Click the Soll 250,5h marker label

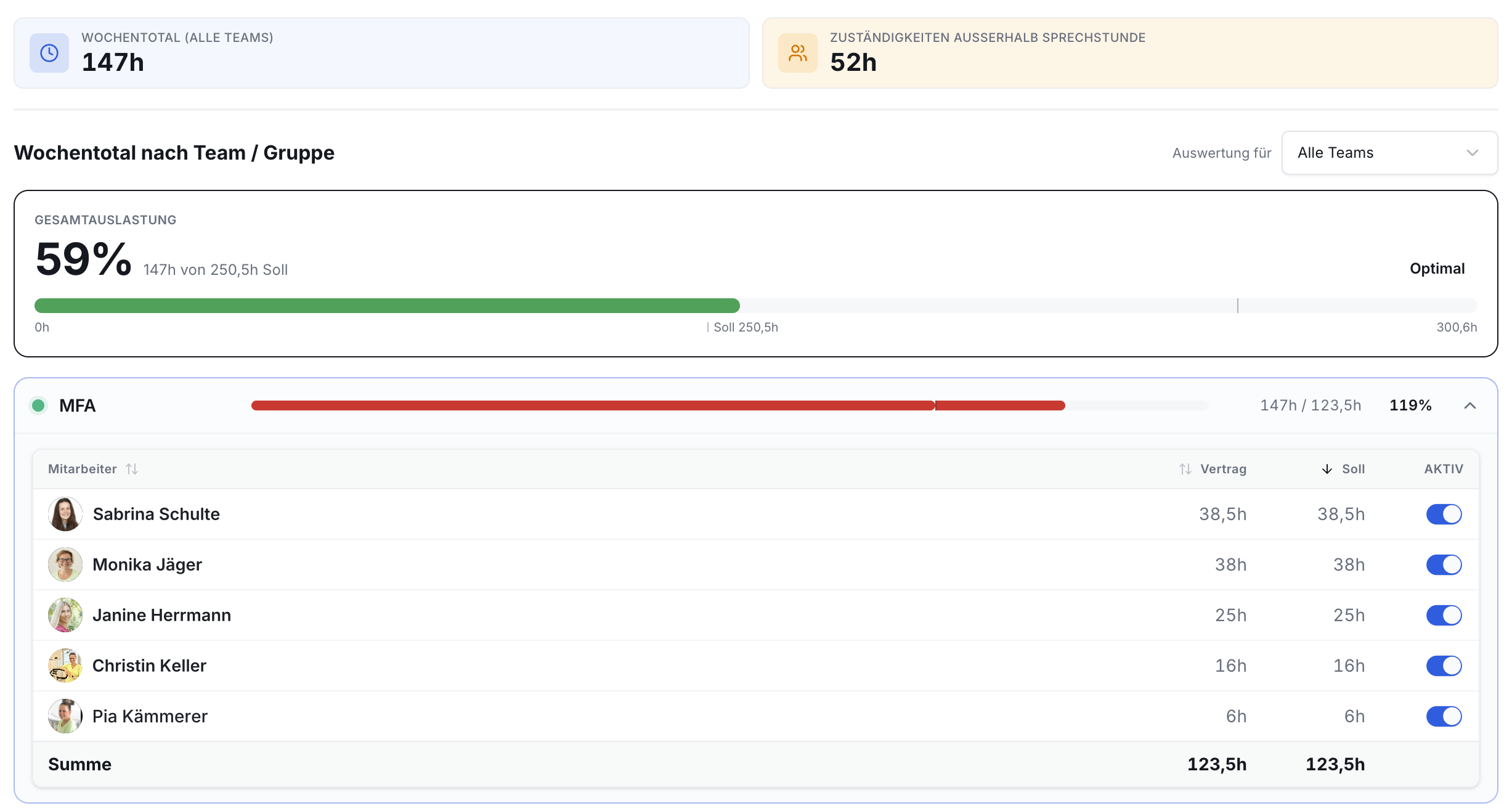746,327
